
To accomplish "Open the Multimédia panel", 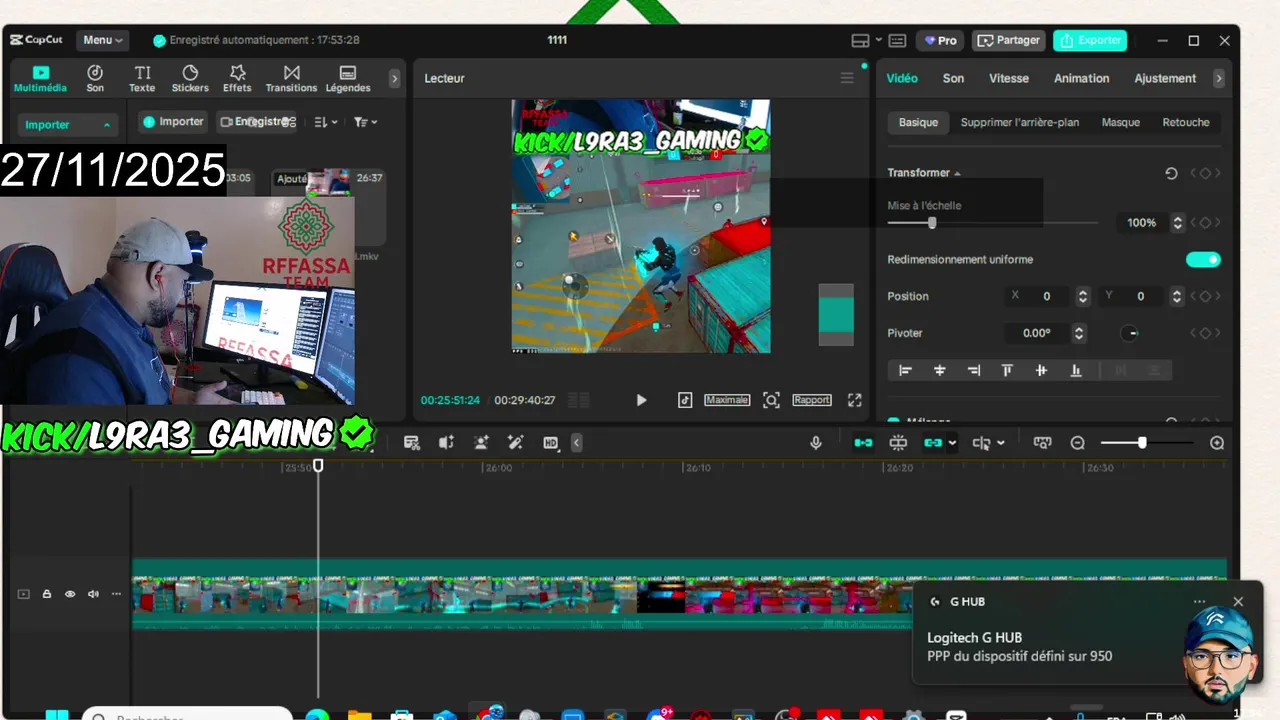I will (40, 79).
